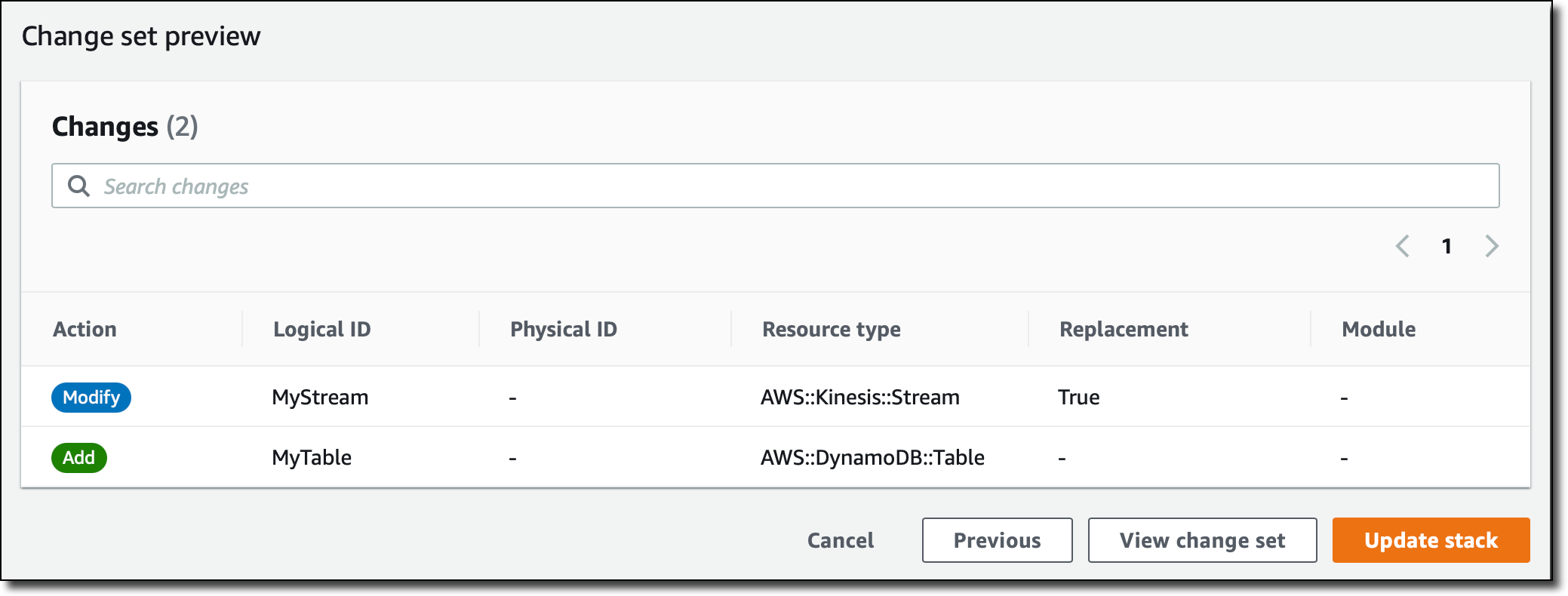Viewport: 1568px width, 596px height.
Task: Go to next page chevron
Action: pos(1492,246)
